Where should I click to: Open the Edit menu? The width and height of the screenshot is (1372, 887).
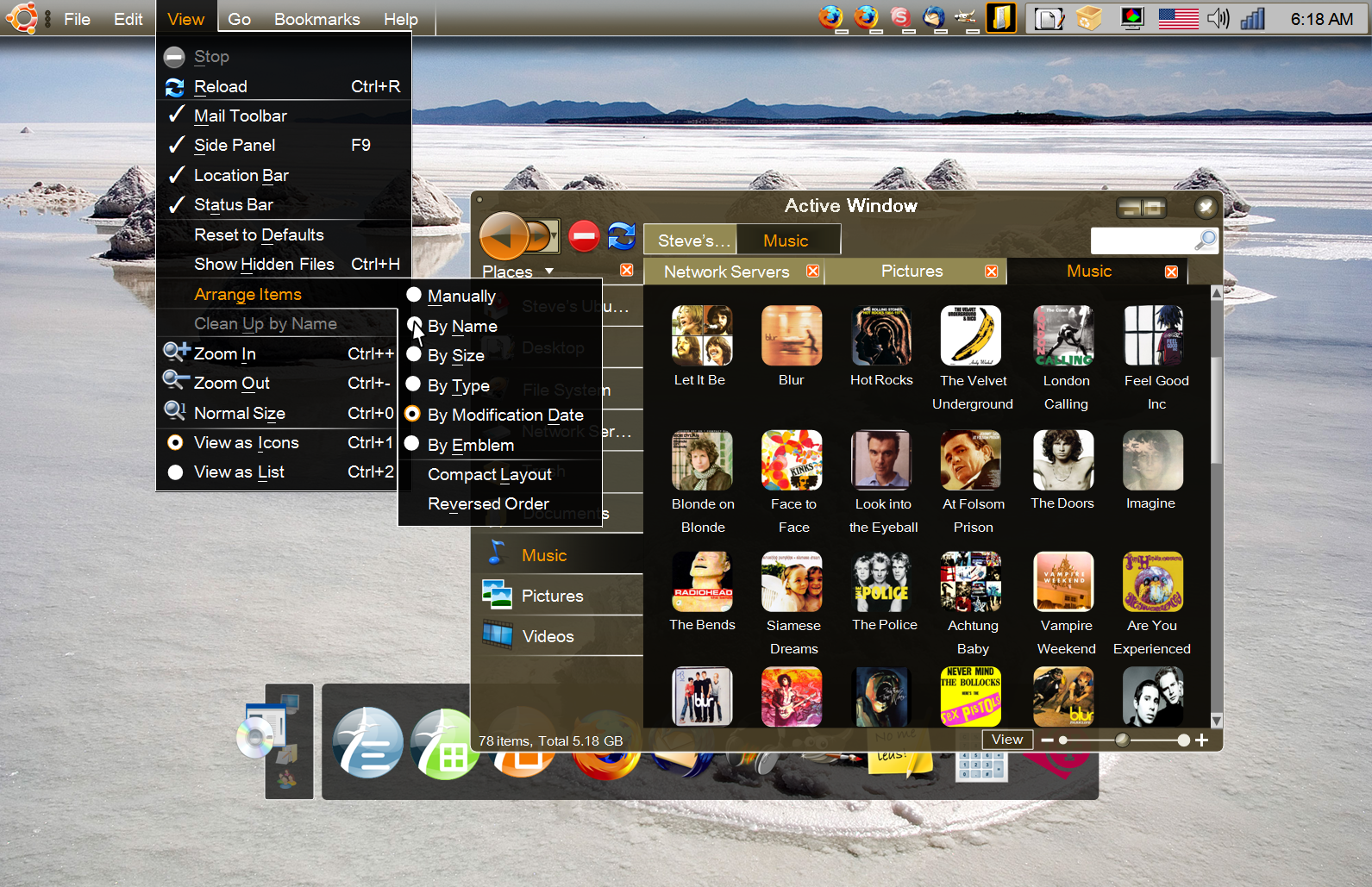point(128,19)
